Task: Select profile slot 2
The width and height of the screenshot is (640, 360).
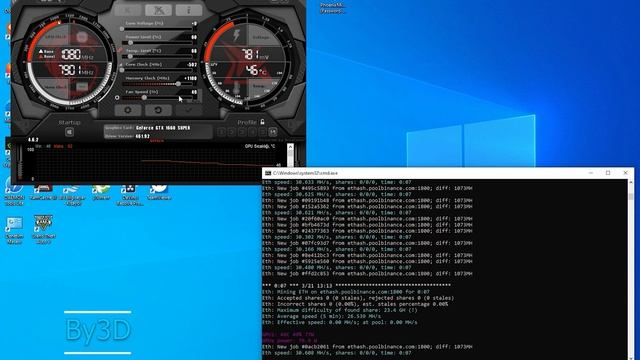Action: [x=232, y=132]
